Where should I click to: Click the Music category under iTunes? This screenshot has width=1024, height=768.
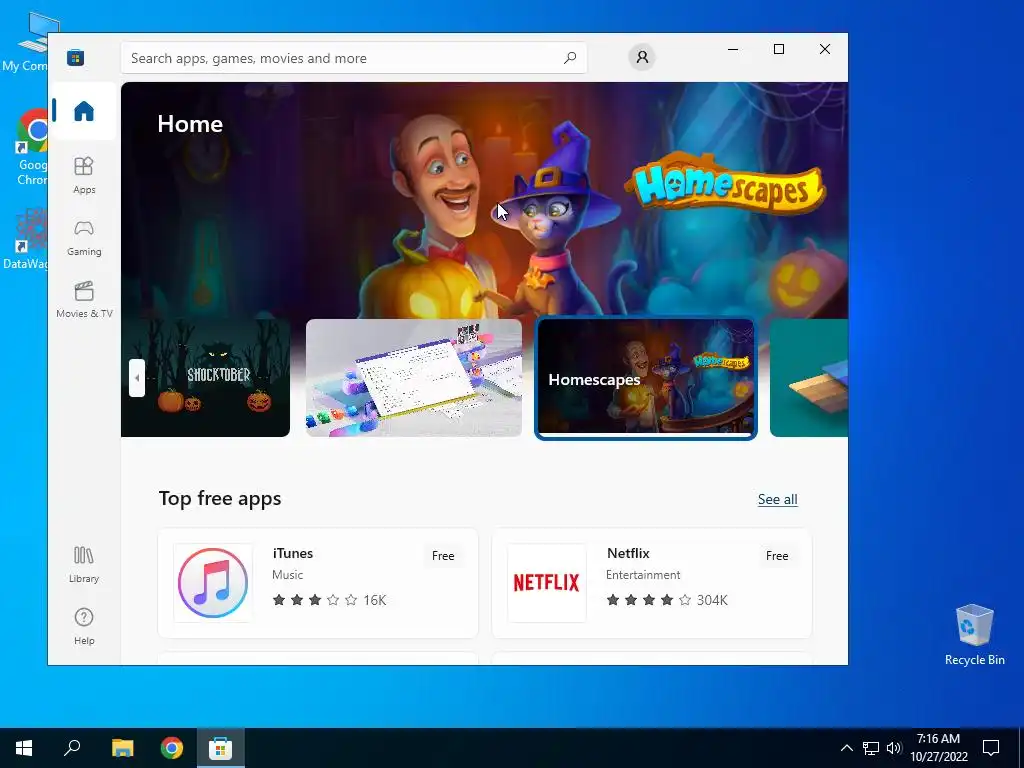287,575
